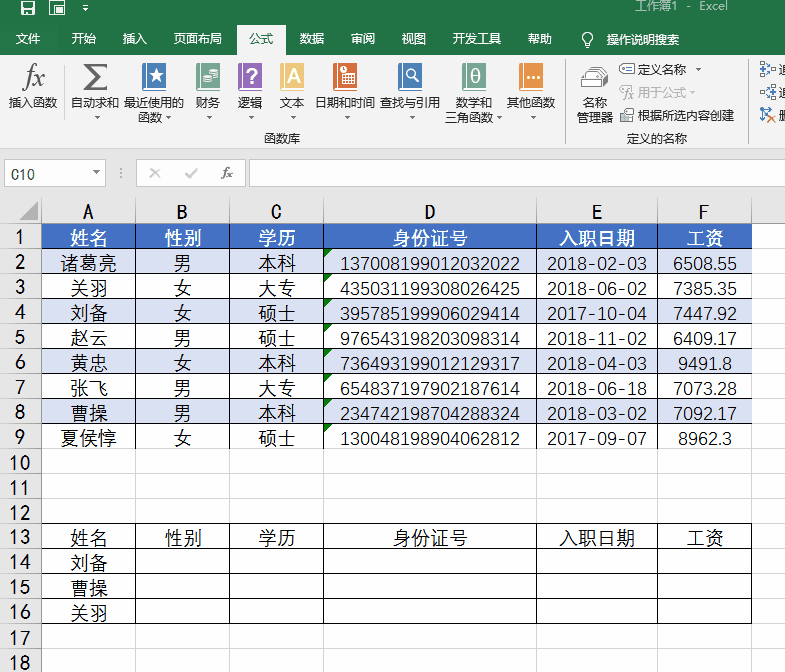The image size is (785, 672).
Task: Open the 财务 functions icon
Action: coord(208,77)
